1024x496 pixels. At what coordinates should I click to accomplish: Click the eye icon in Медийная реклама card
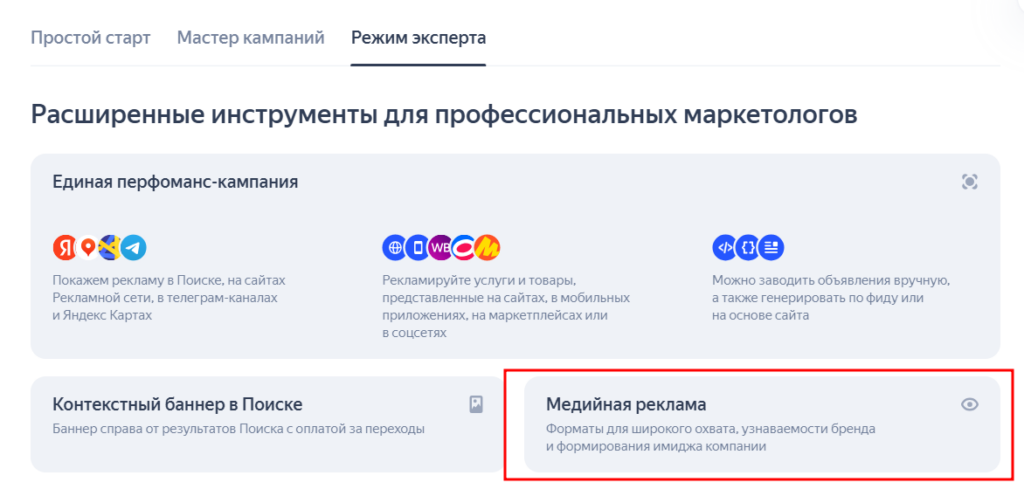coord(968,404)
